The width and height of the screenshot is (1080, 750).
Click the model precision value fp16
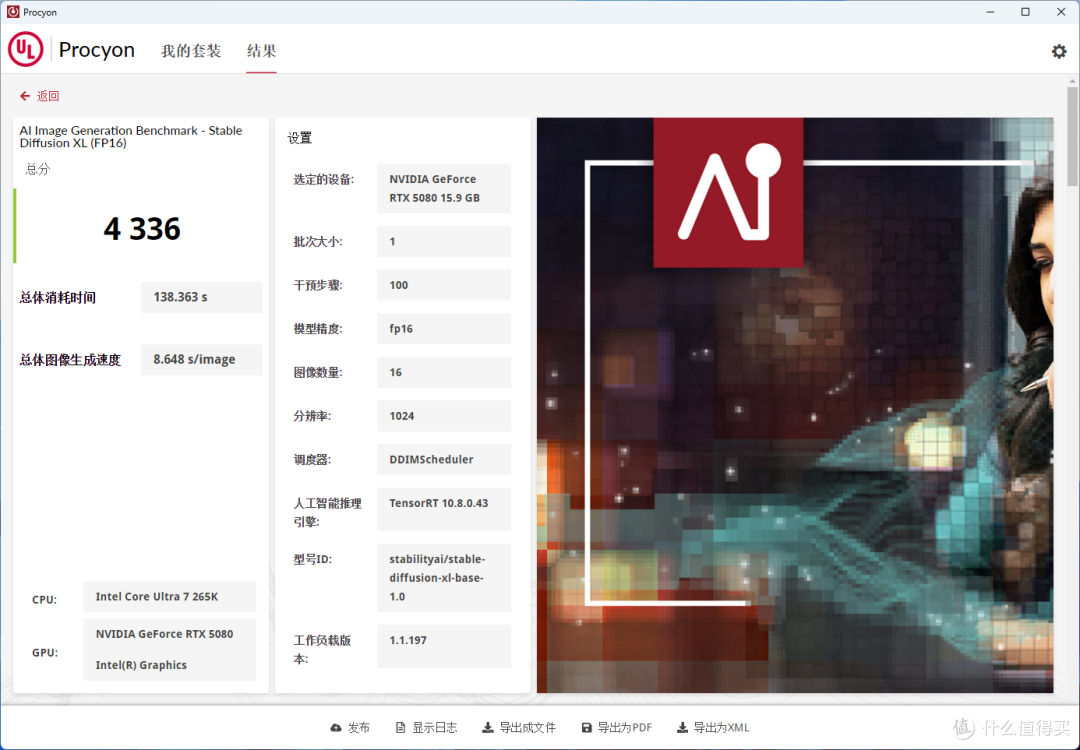444,329
